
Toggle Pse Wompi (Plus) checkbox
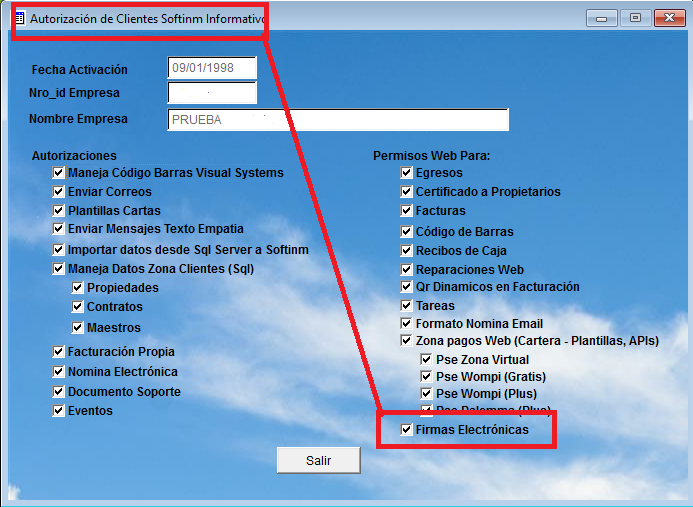point(426,393)
